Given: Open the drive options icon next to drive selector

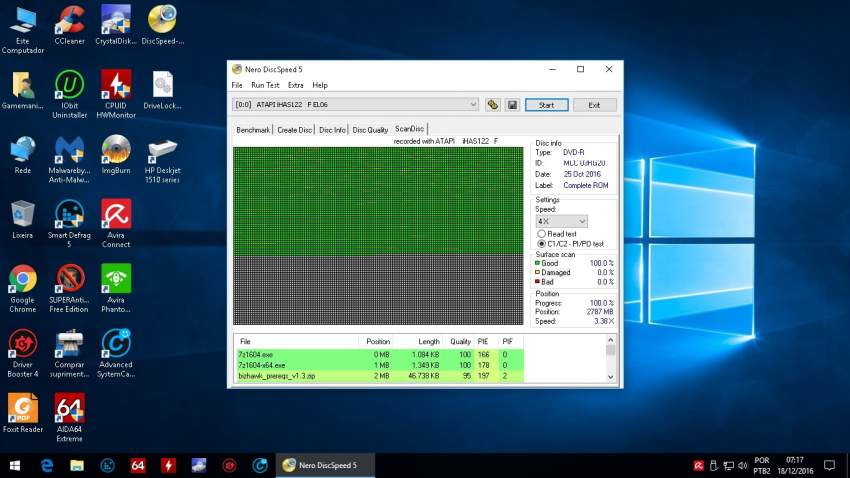Looking at the screenshot, I should pos(492,105).
